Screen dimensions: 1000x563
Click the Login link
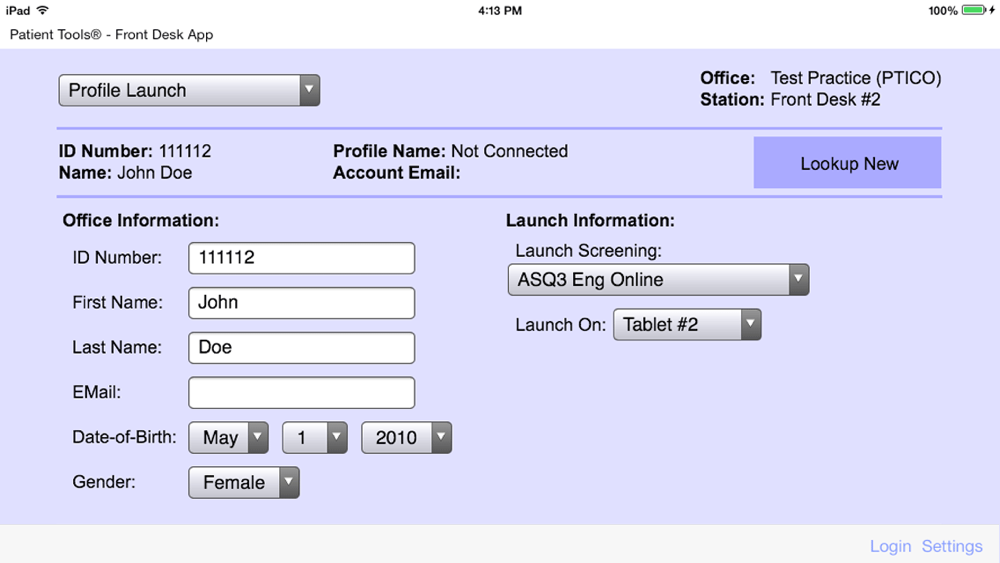point(890,546)
